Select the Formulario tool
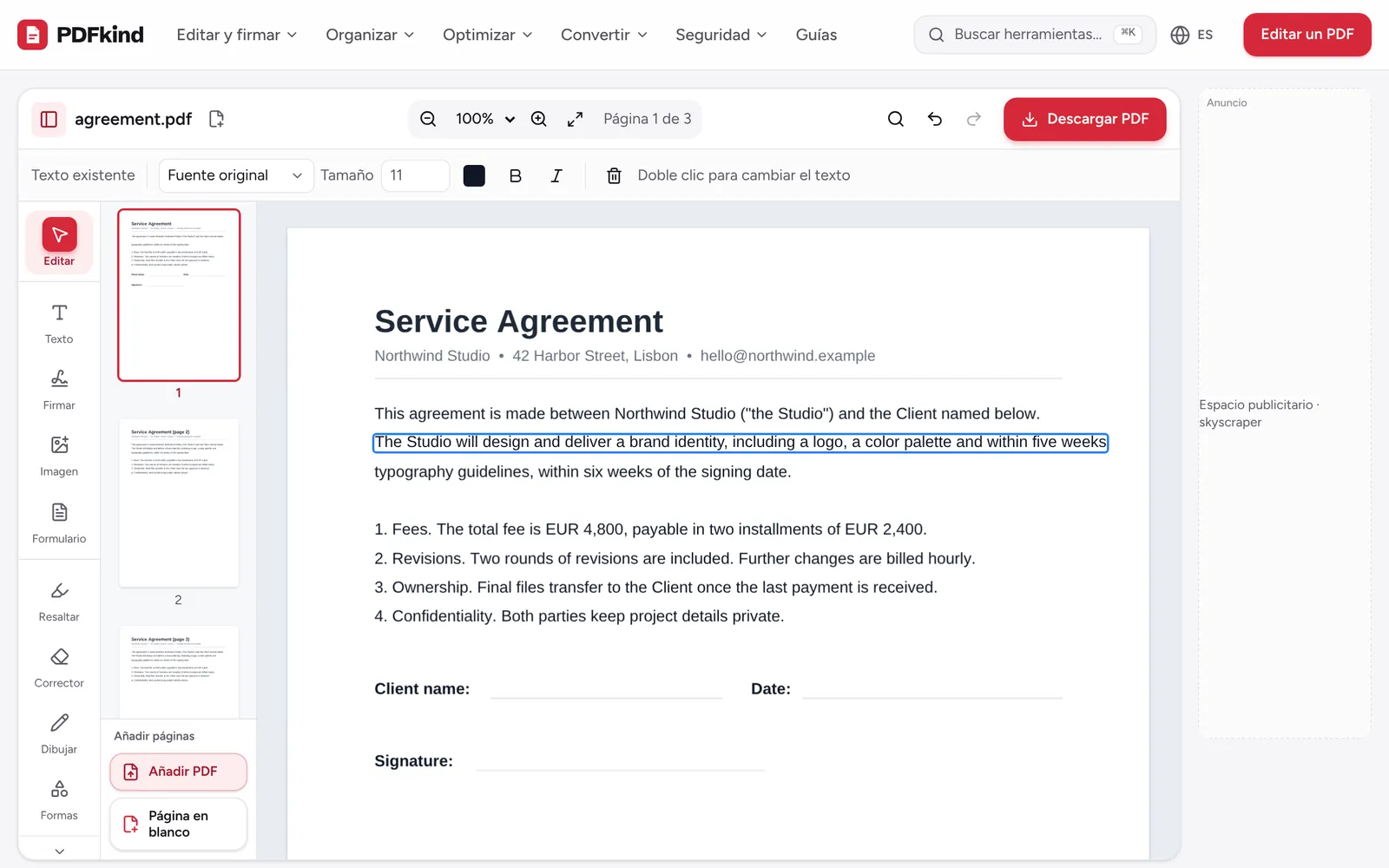Screen dimensions: 1389x868 pos(59,523)
